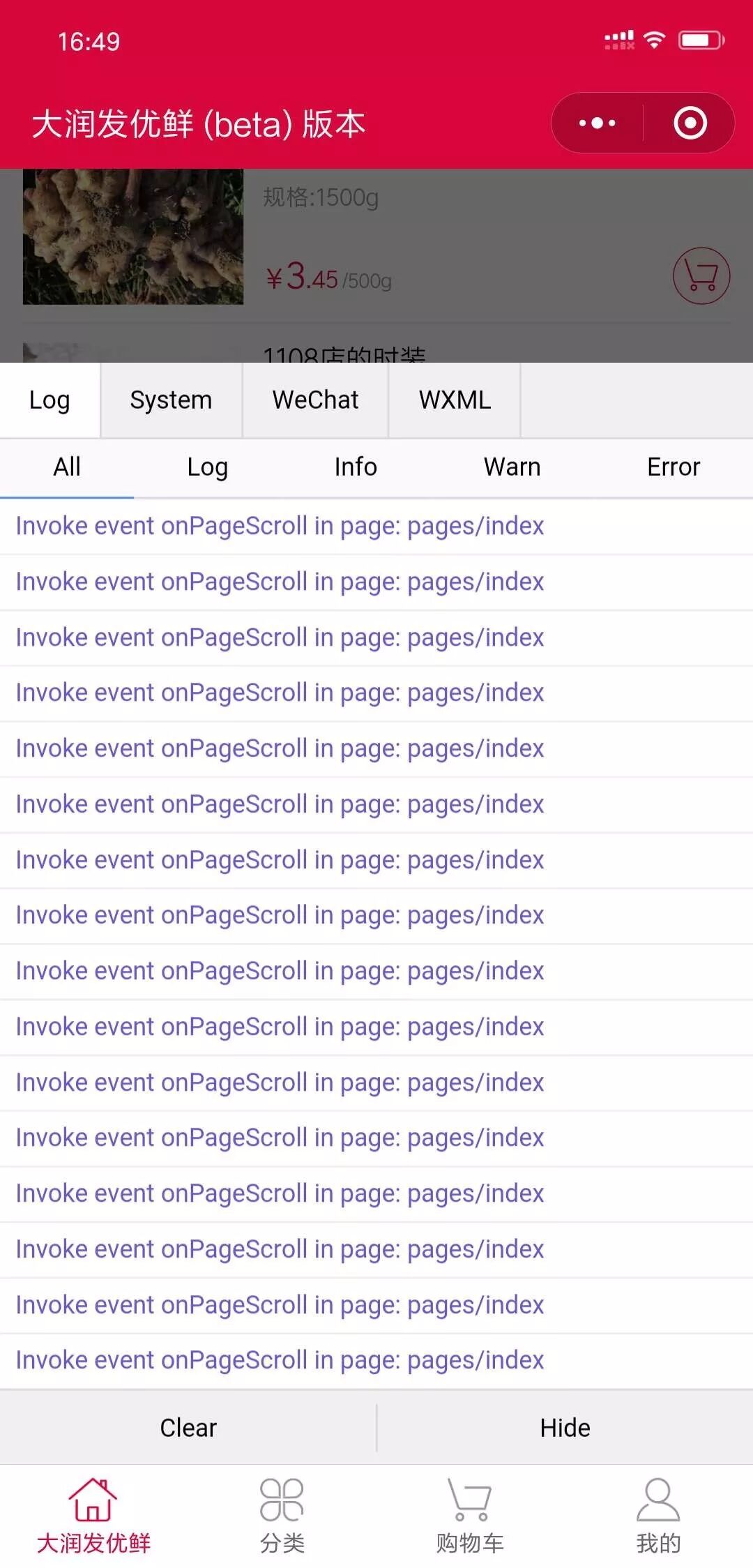Viewport: 753px width, 1568px height.
Task: Open the ginger product thumbnail
Action: pyautogui.click(x=133, y=236)
